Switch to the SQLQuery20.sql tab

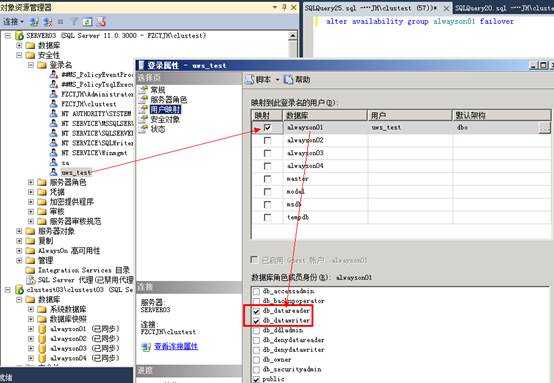(x=503, y=8)
